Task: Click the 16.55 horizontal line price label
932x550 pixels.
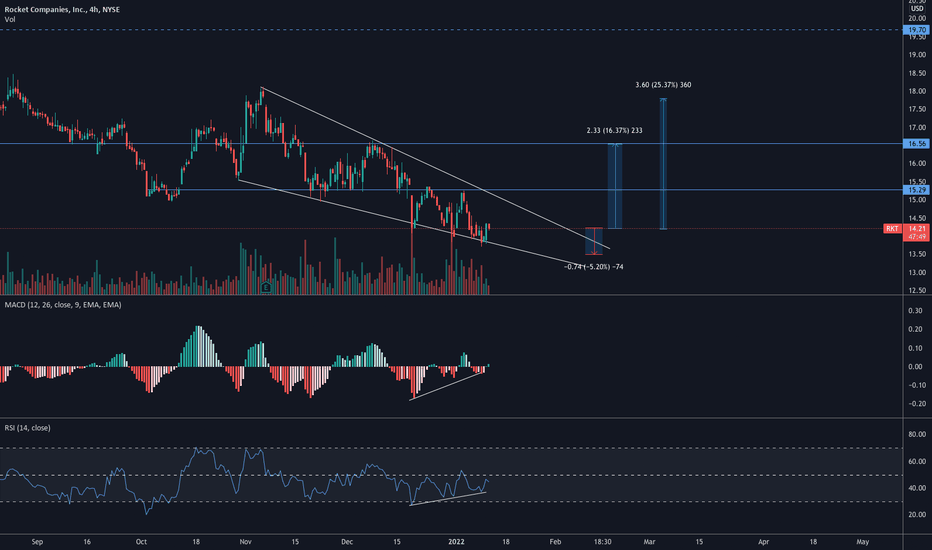Action: point(917,144)
